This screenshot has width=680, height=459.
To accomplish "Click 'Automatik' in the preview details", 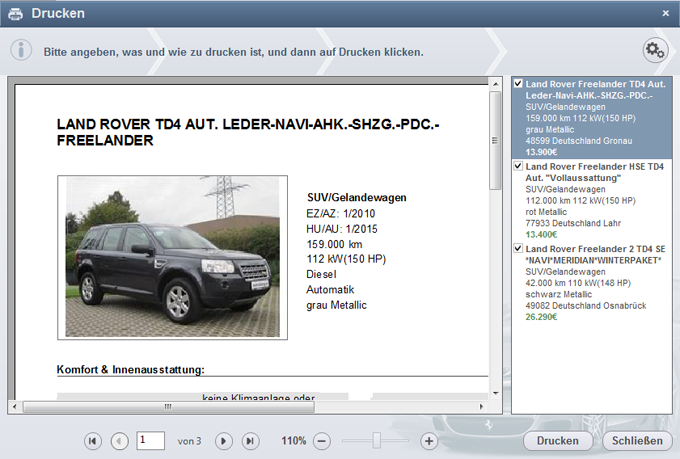I will coord(330,289).
